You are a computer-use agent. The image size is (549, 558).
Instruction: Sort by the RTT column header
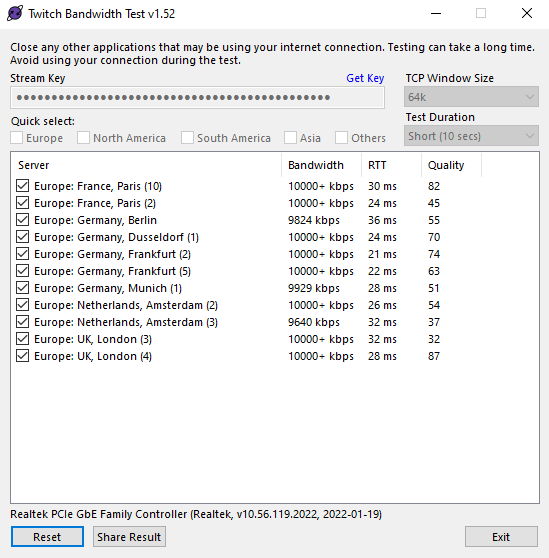(391, 165)
